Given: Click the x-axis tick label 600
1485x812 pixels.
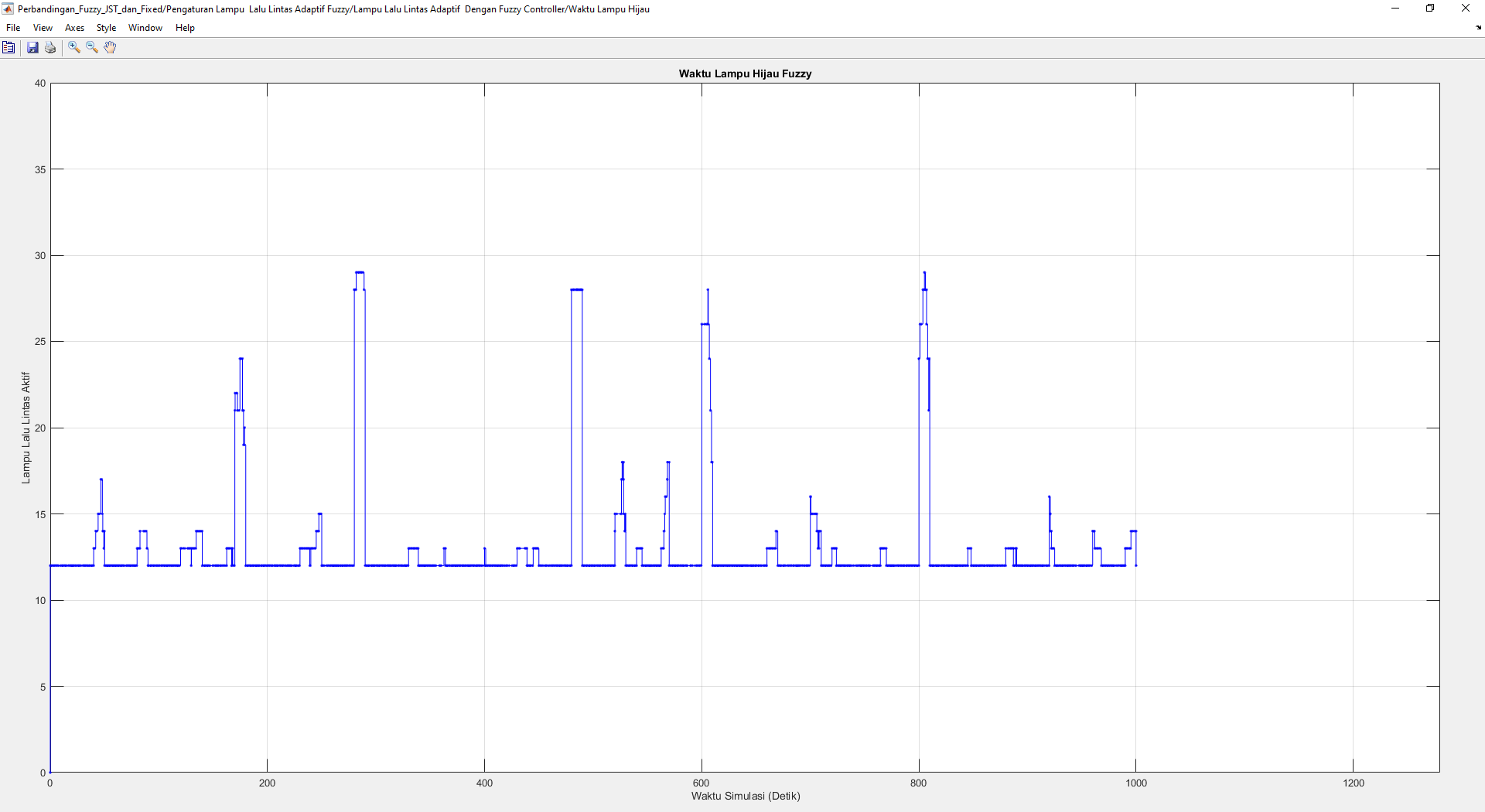Looking at the screenshot, I should (x=702, y=783).
